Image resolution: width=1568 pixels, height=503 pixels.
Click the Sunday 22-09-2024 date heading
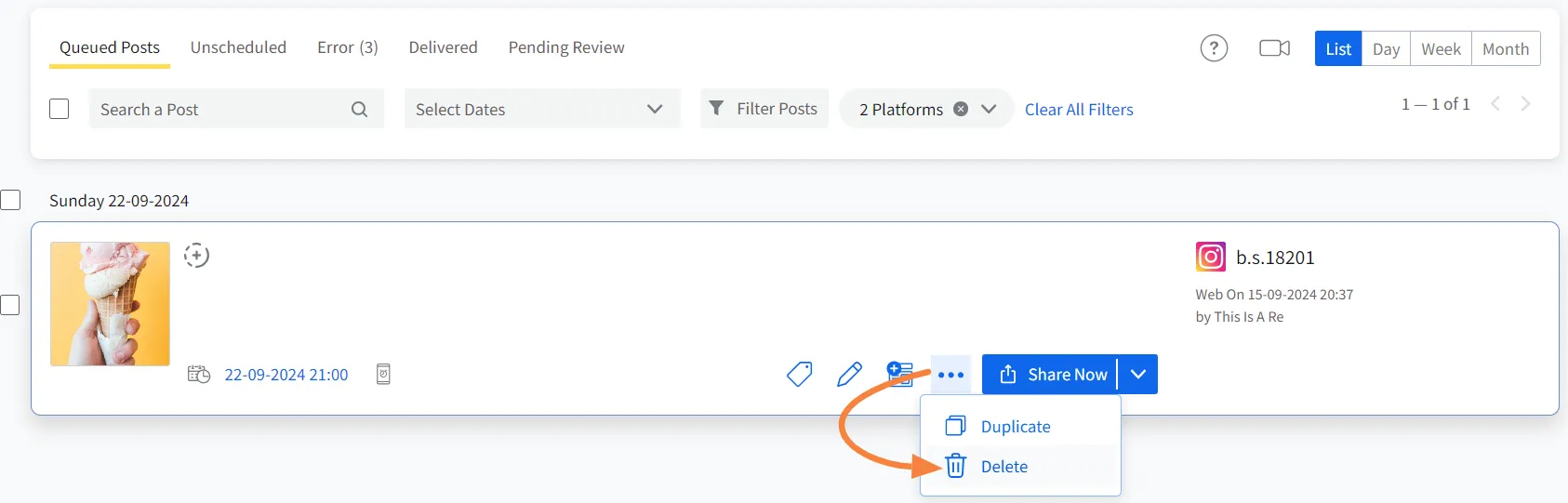tap(119, 201)
